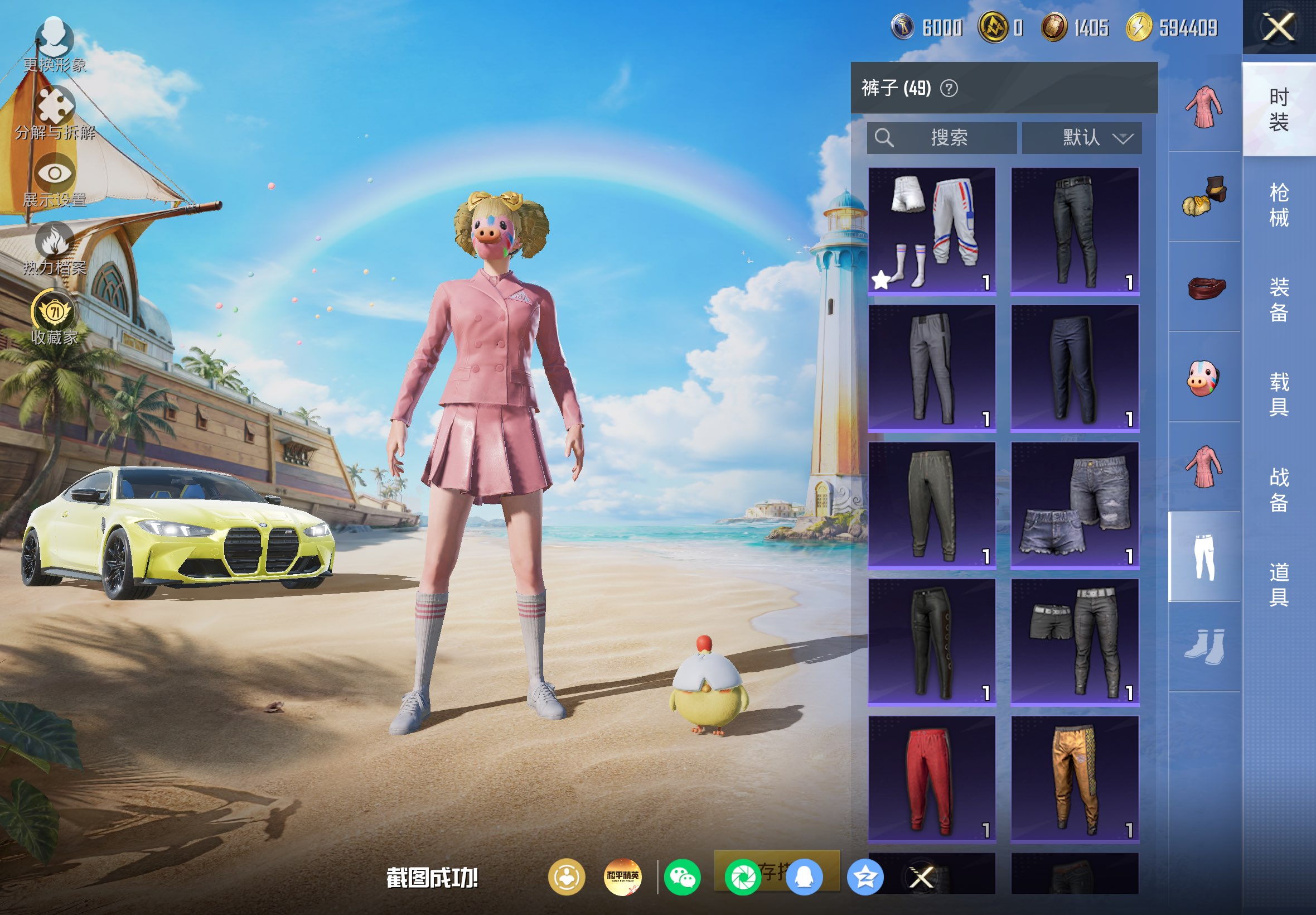Viewport: 1316px width, 915px height.
Task: Select the starred white shorts and striped pants set
Action: [x=932, y=232]
